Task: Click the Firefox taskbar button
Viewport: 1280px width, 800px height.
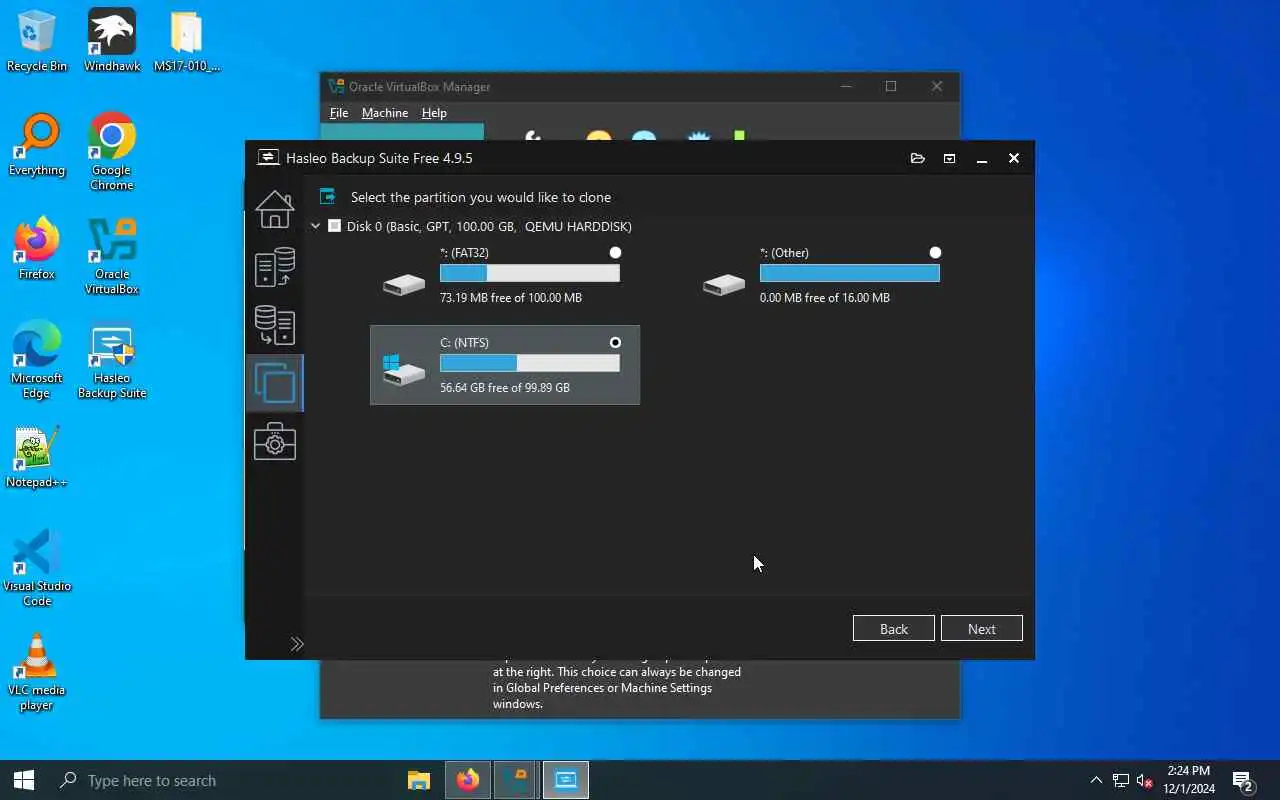Action: tap(468, 780)
